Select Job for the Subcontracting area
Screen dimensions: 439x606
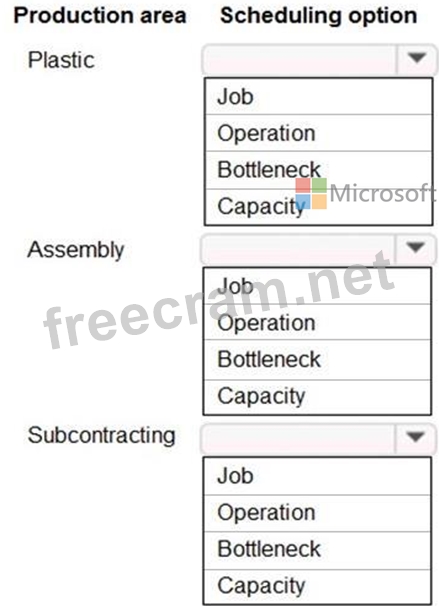318,476
